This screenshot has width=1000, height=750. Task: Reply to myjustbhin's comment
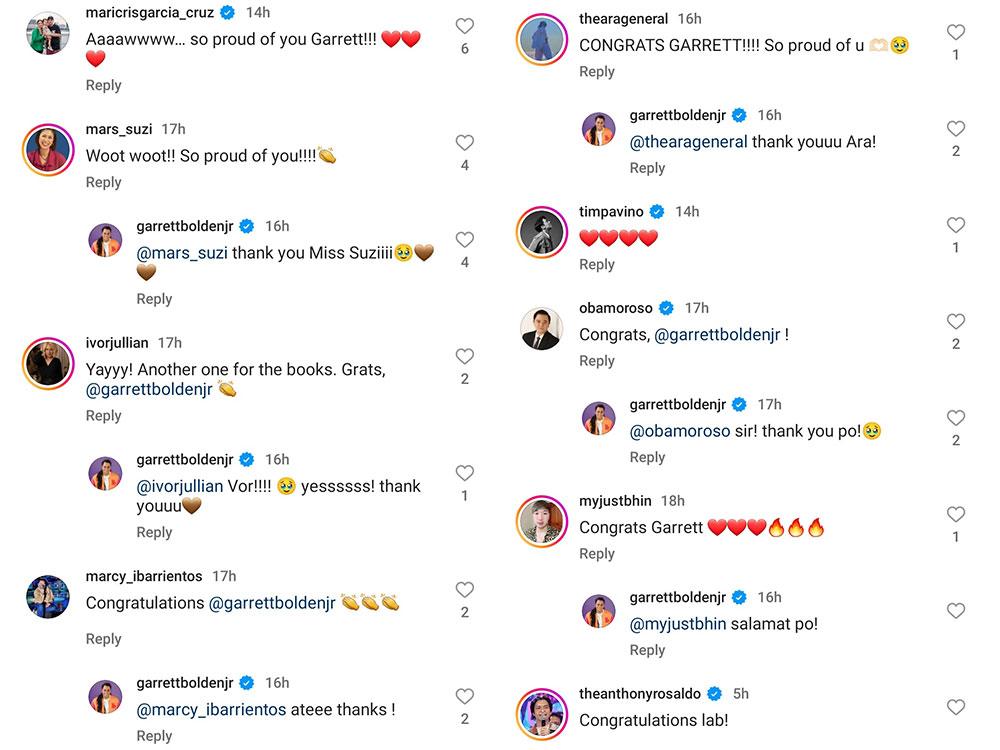pyautogui.click(x=597, y=553)
